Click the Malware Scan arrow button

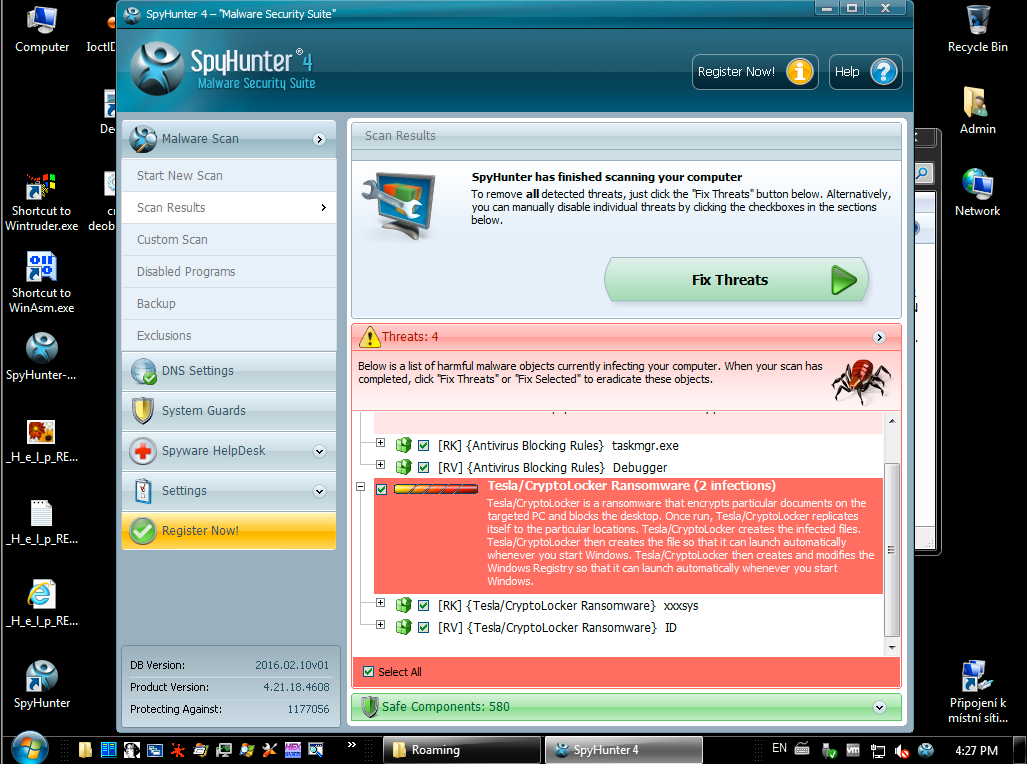click(320, 139)
